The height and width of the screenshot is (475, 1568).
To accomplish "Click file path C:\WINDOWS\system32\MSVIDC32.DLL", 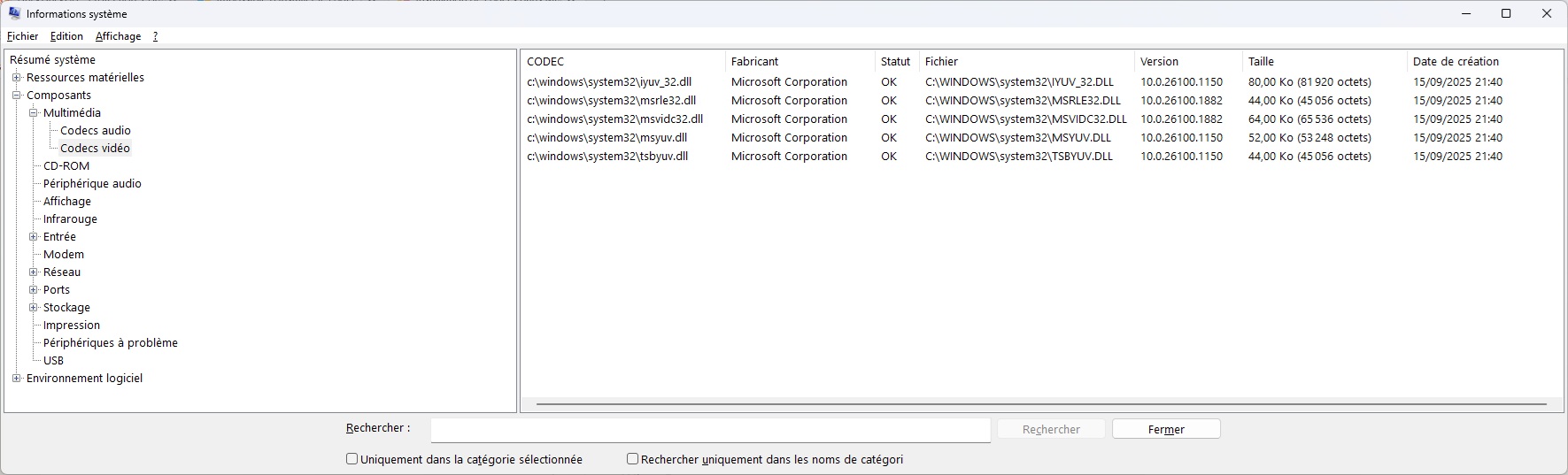I will (x=1026, y=119).
